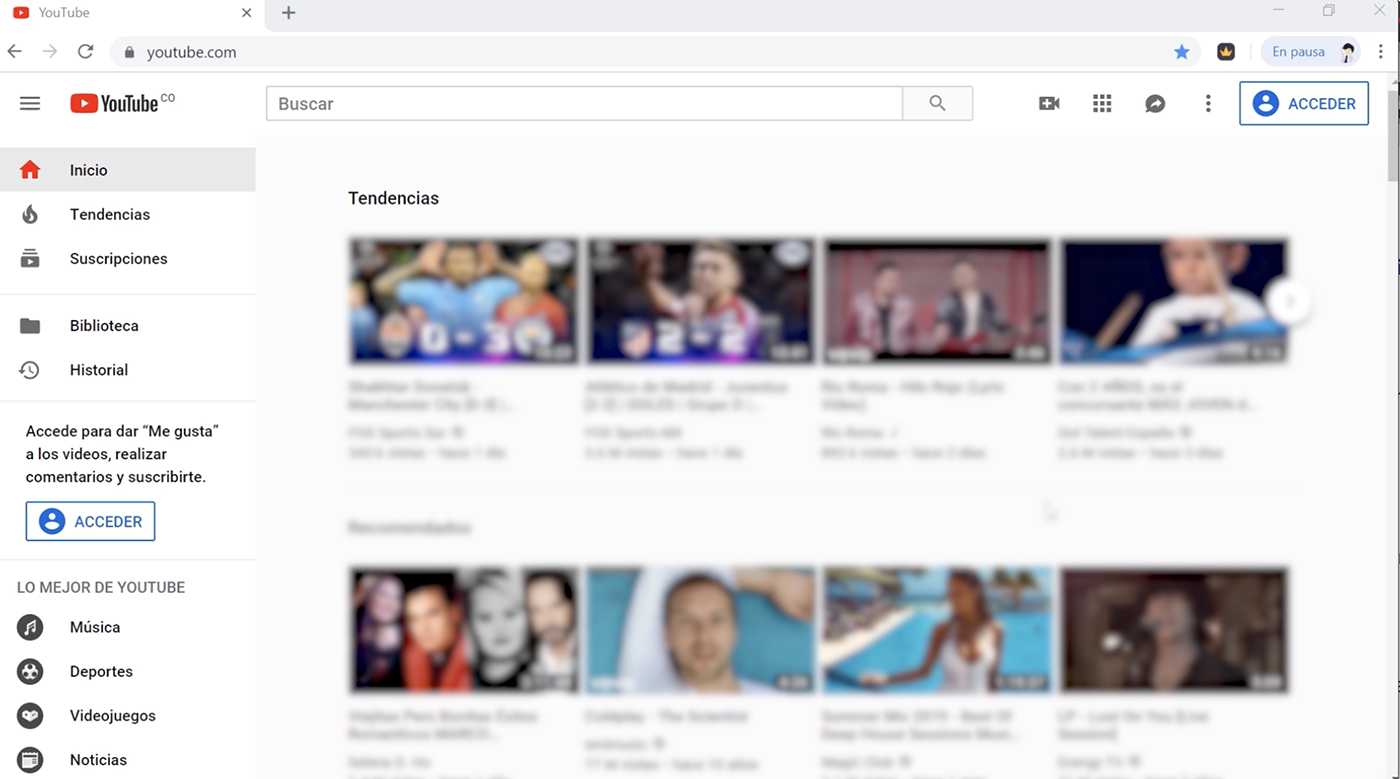
Task: Click ACCEDER button in the header
Action: pyautogui.click(x=1304, y=103)
